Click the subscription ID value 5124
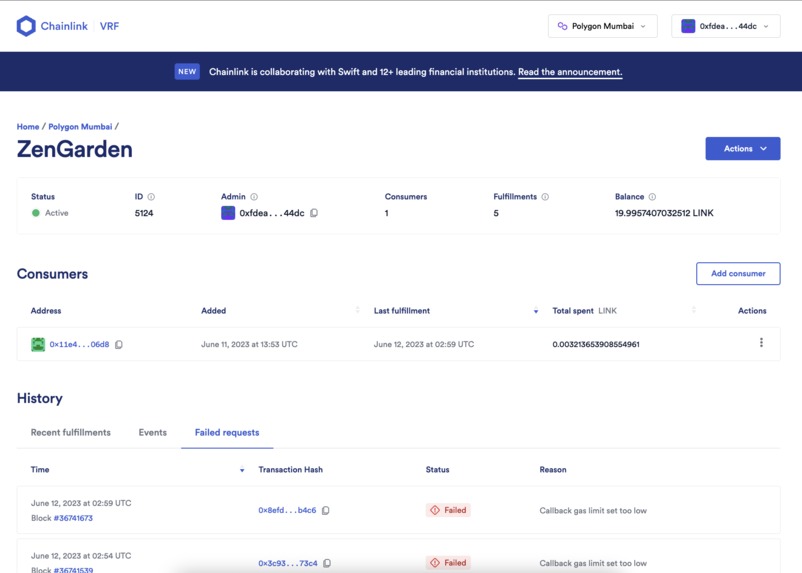 point(144,213)
